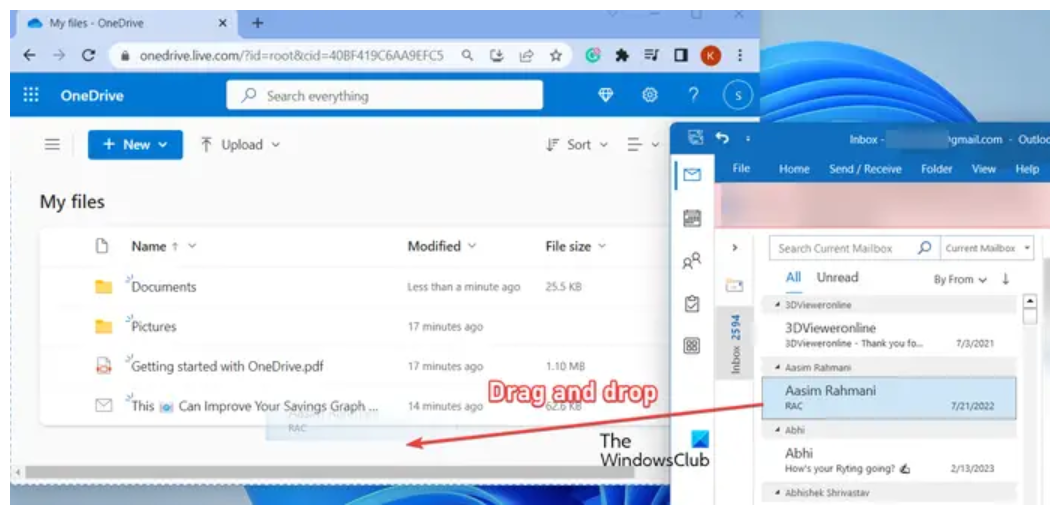Show All messages filter
This screenshot has width=1050, height=511.
[794, 277]
